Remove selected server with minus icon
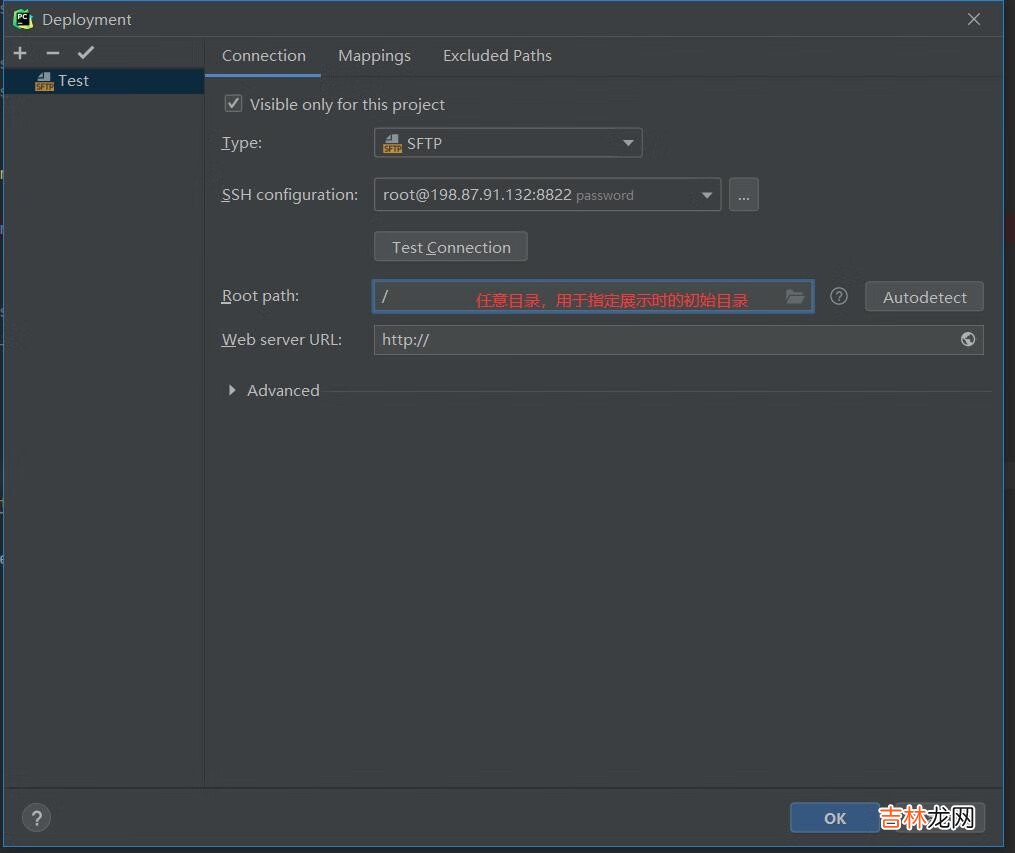This screenshot has width=1015, height=853. click(x=53, y=53)
